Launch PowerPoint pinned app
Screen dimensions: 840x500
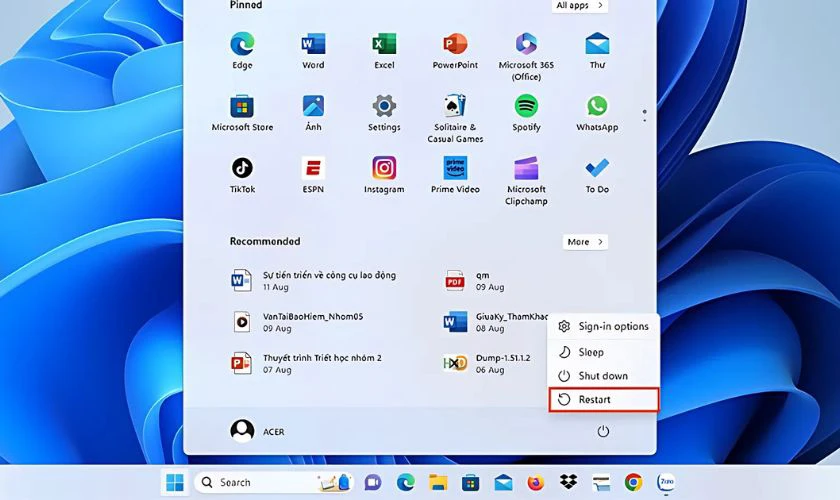pyautogui.click(x=455, y=50)
